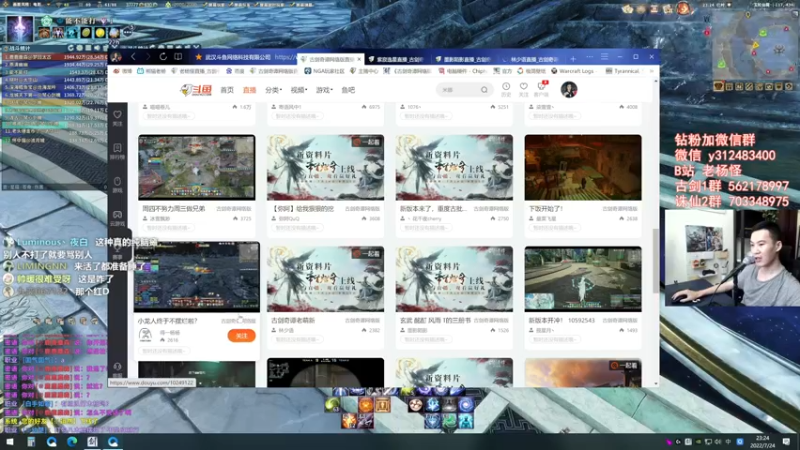The height and width of the screenshot is (450, 800).
Task: Open Warcraft Logs bookmark
Action: click(x=572, y=71)
